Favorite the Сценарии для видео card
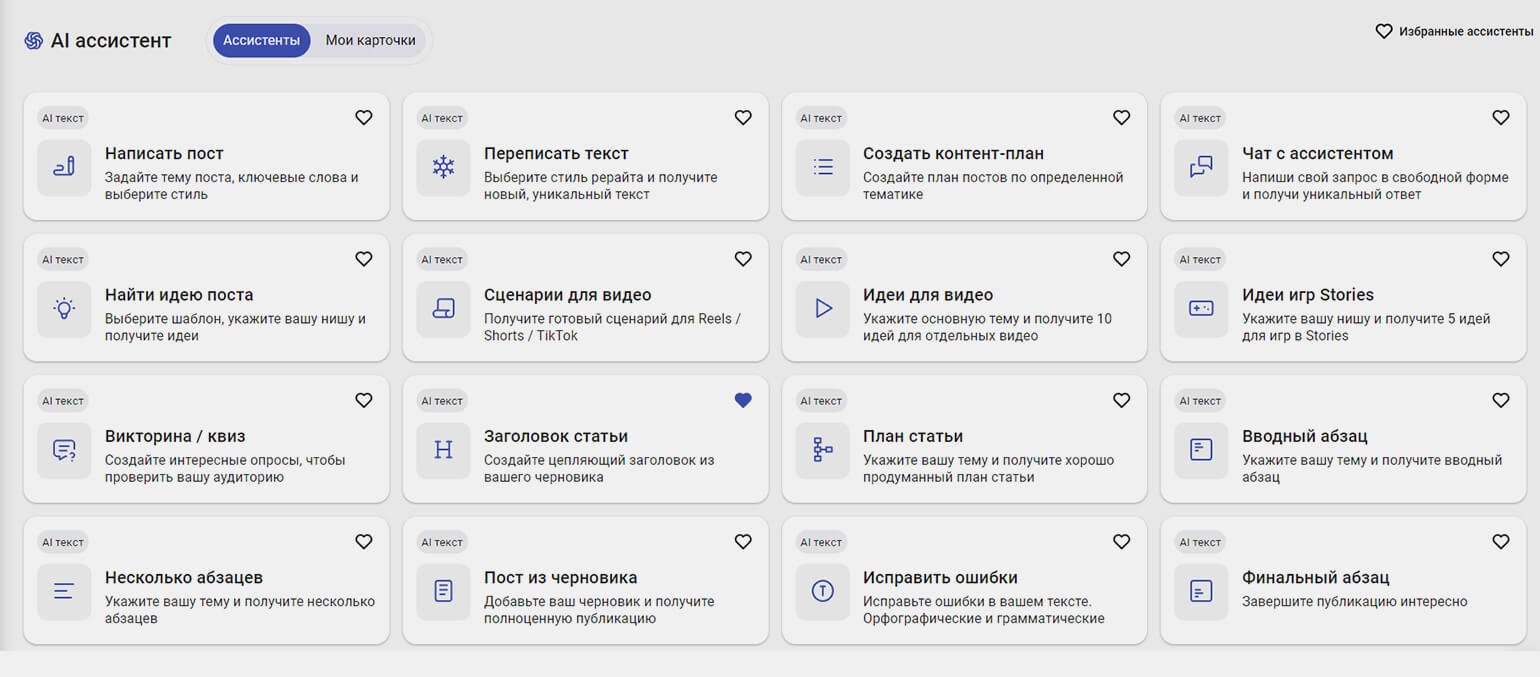1540x677 pixels. 743,259
